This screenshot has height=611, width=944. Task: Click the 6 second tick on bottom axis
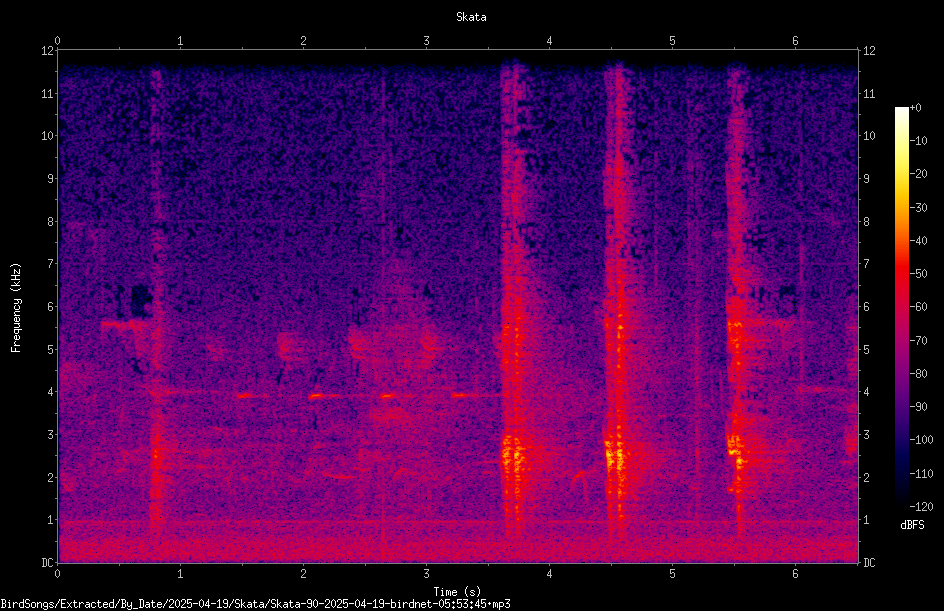click(795, 574)
